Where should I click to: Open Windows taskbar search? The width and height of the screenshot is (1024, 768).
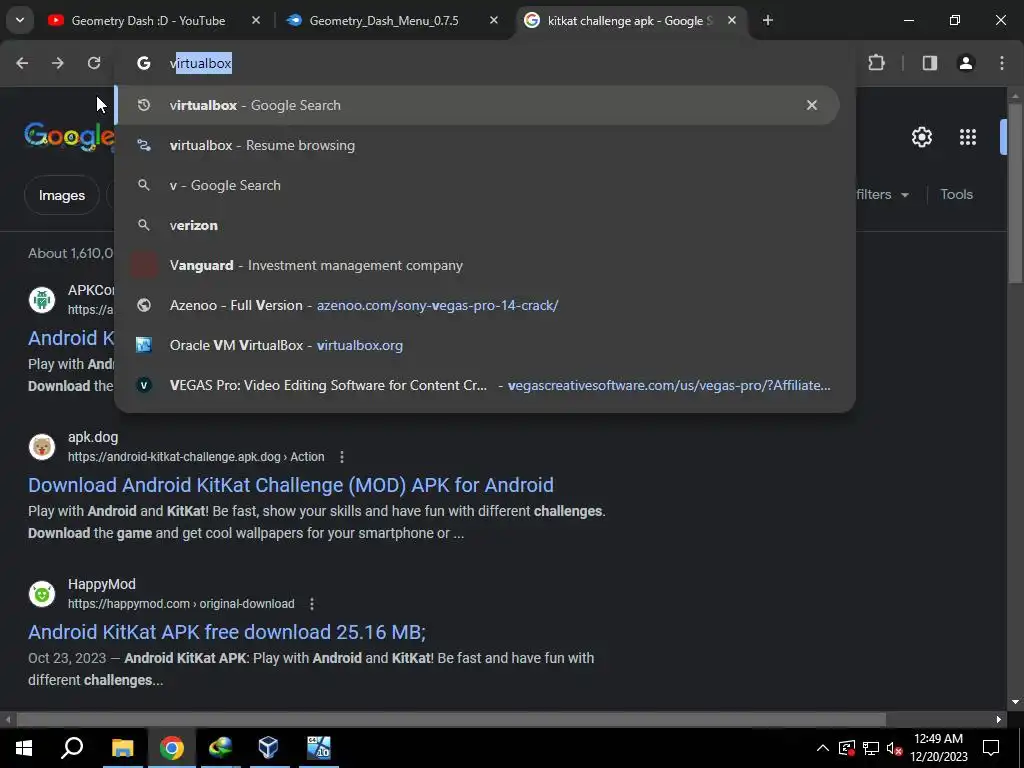coord(72,748)
